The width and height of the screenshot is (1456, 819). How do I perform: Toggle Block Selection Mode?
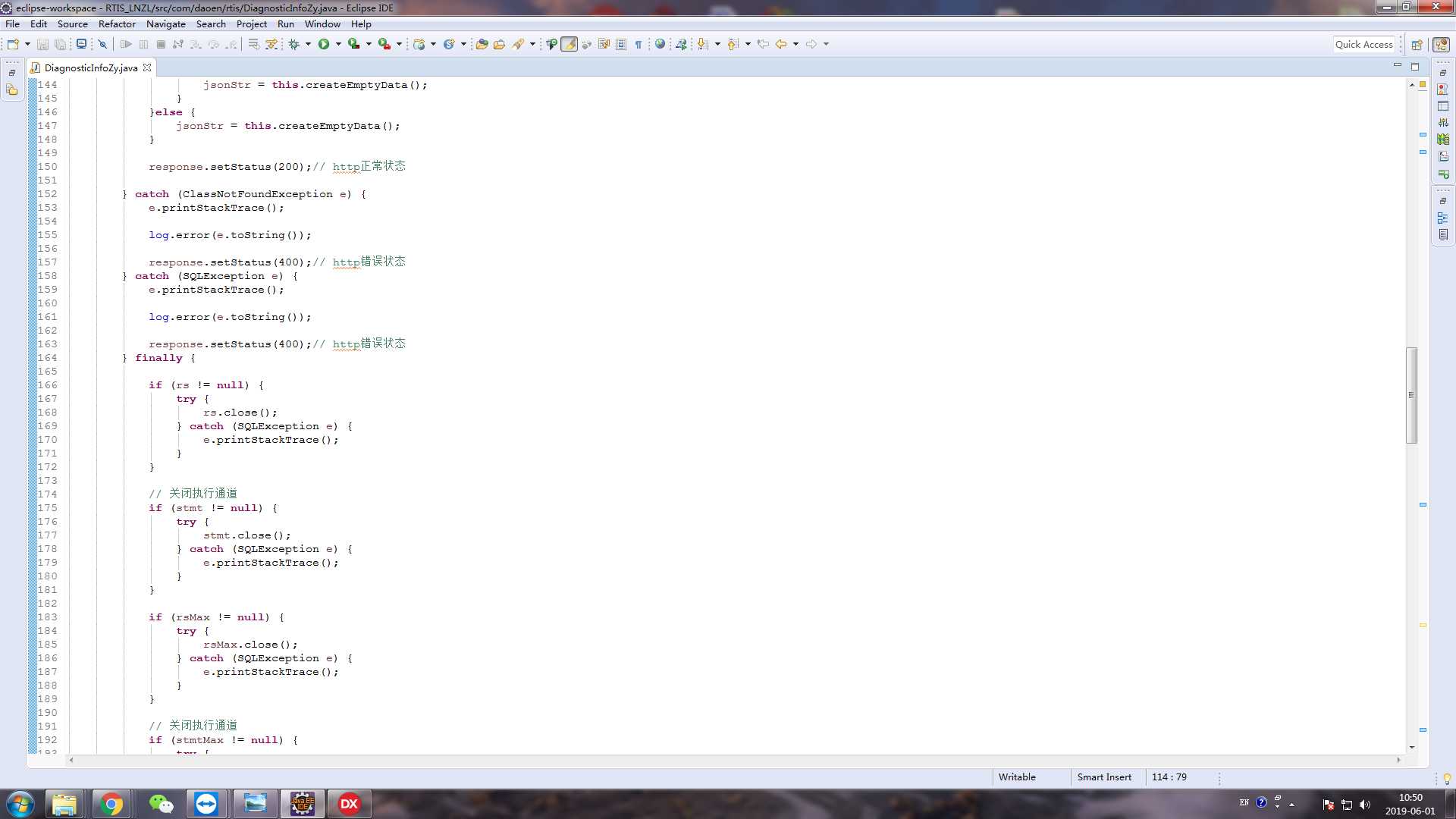[621, 44]
